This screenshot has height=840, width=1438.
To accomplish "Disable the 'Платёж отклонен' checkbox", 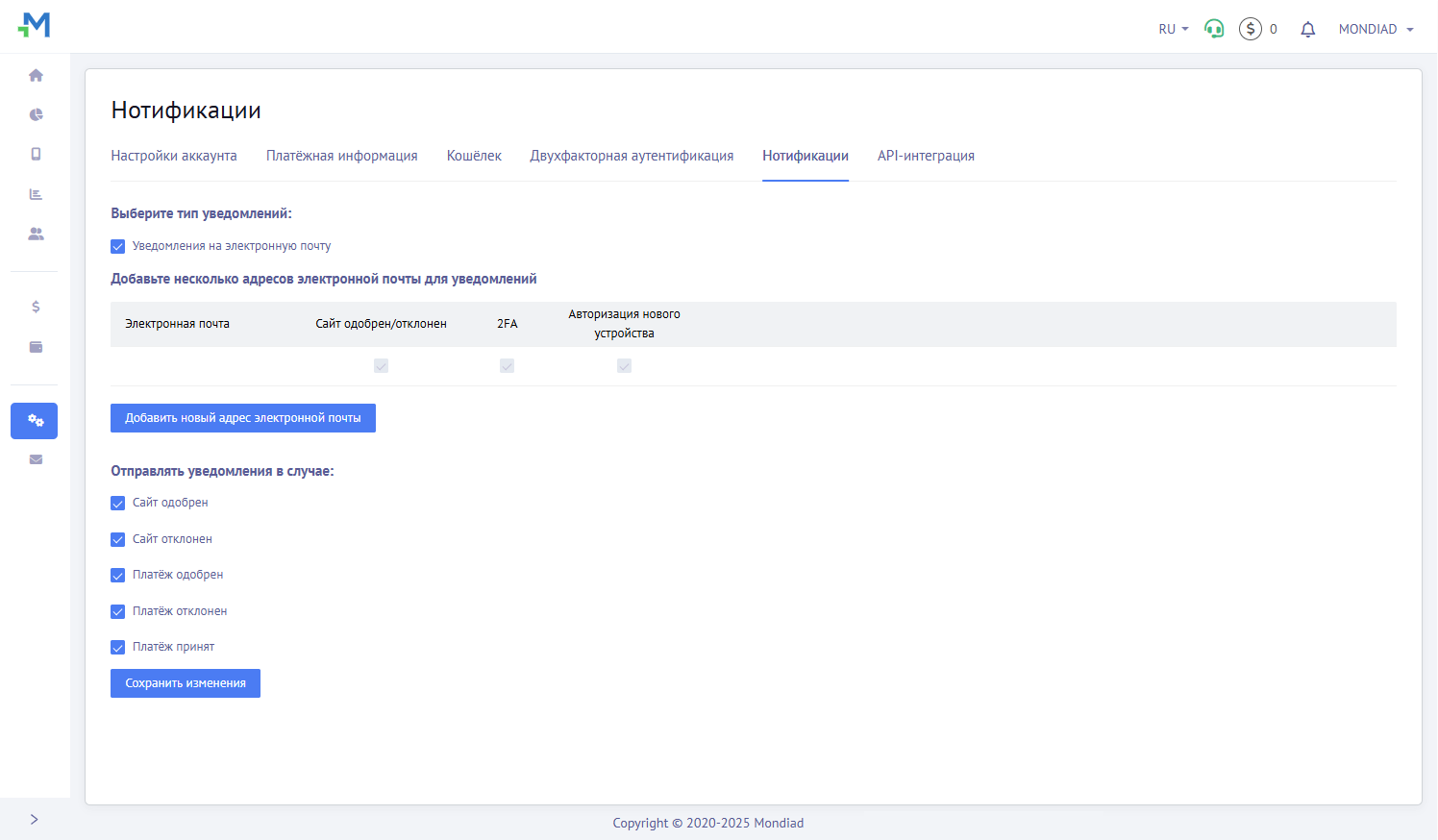I will tap(118, 612).
